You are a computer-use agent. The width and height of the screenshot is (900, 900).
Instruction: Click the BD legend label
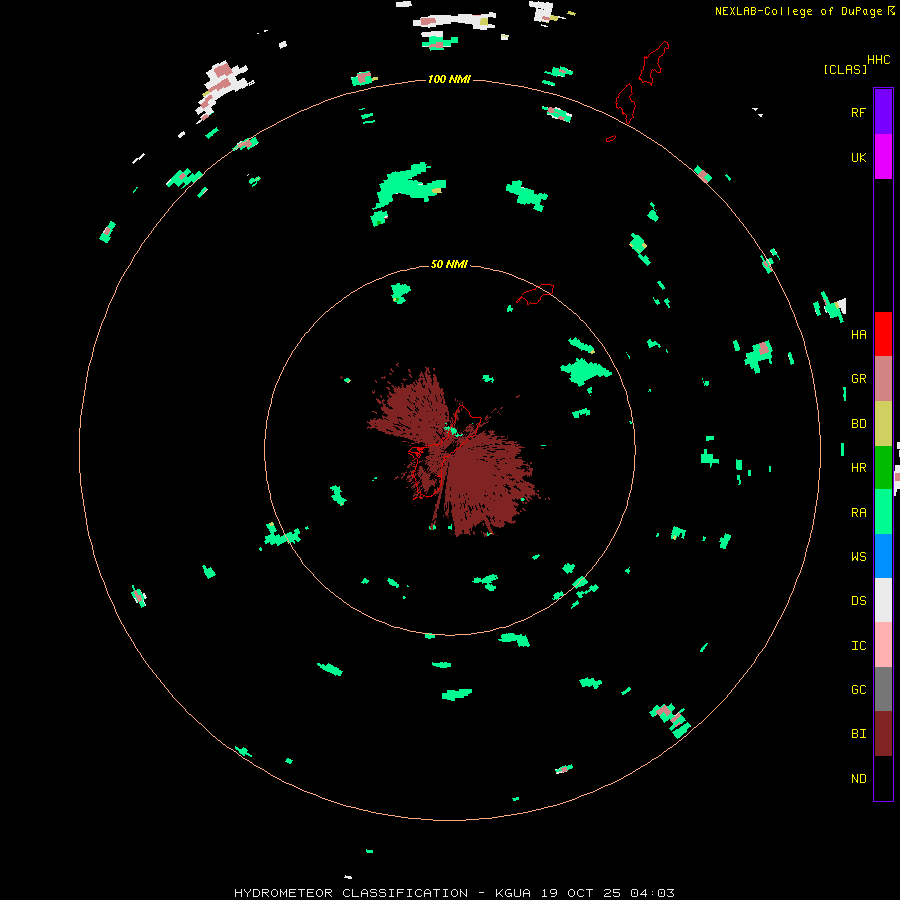click(858, 424)
